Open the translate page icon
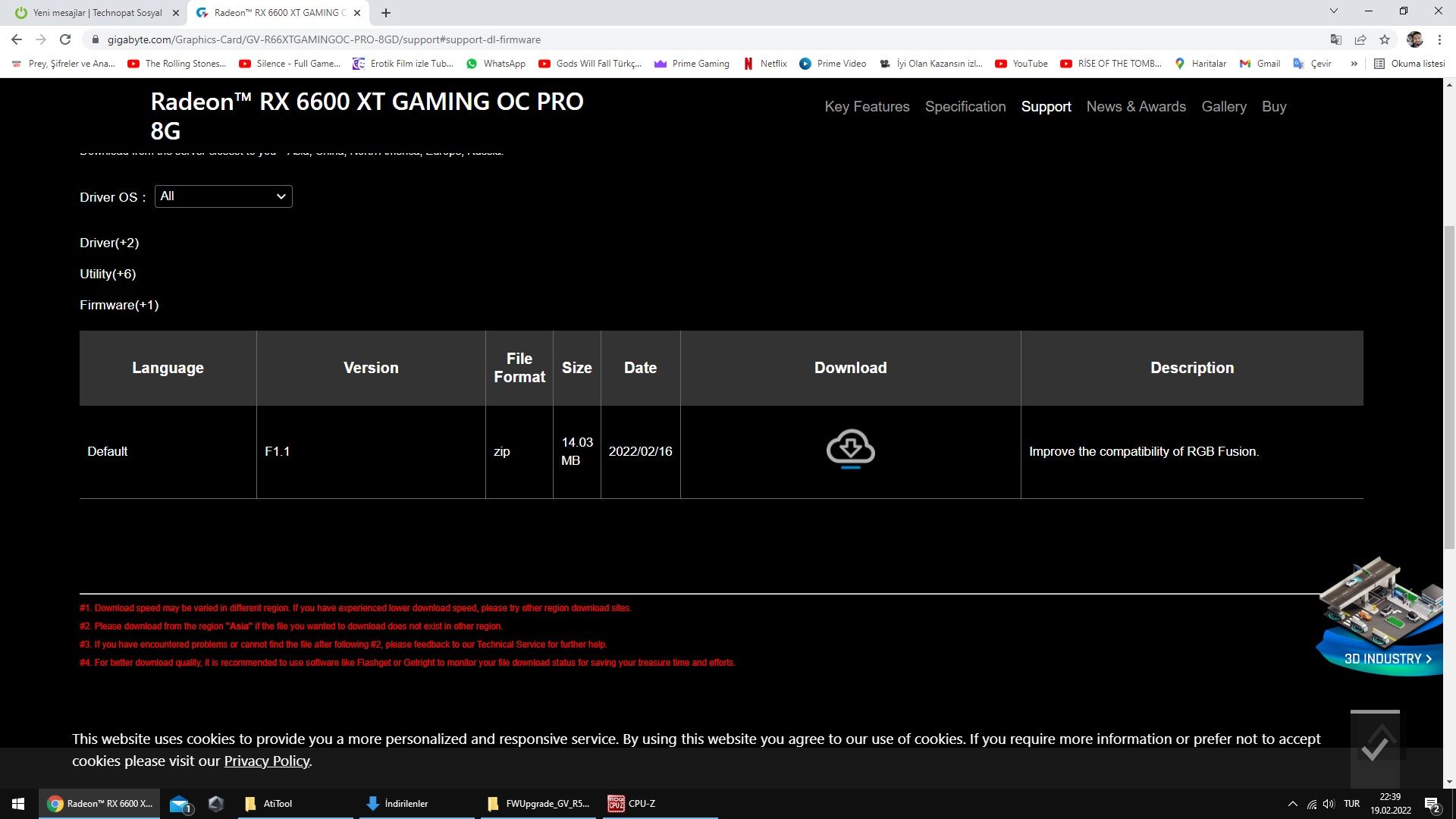Image resolution: width=1456 pixels, height=819 pixels. coord(1336,39)
